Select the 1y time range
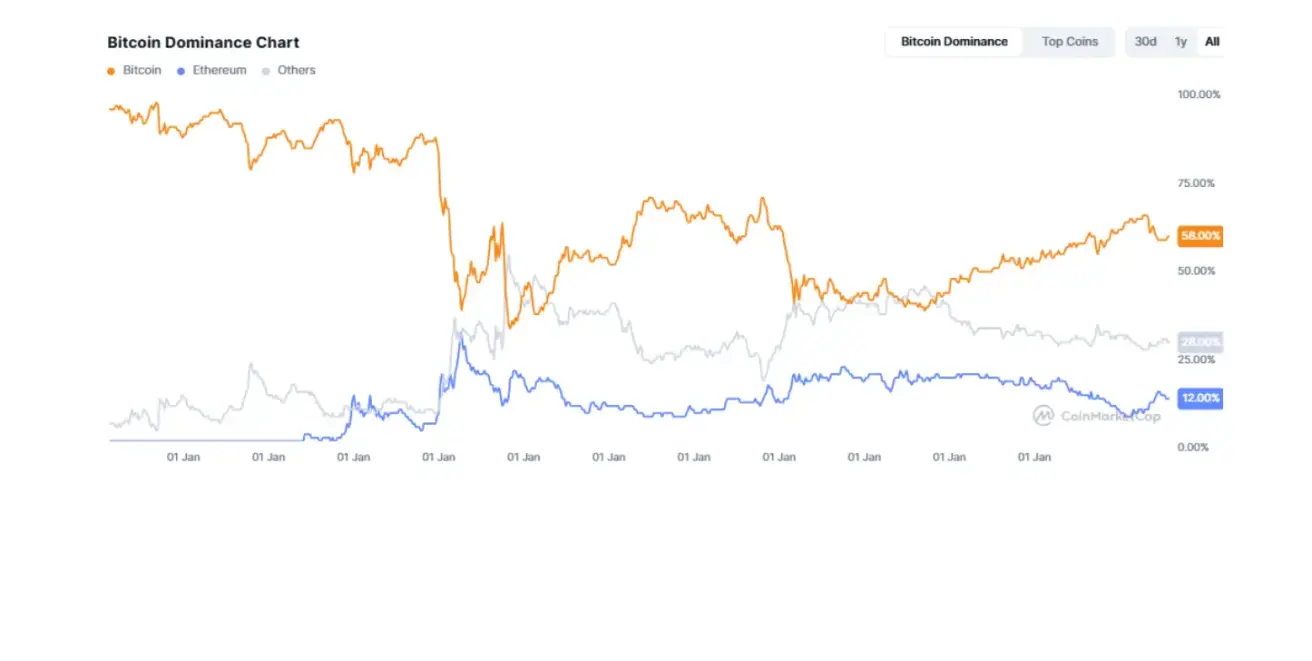This screenshot has height=661, width=1312. click(x=1181, y=42)
